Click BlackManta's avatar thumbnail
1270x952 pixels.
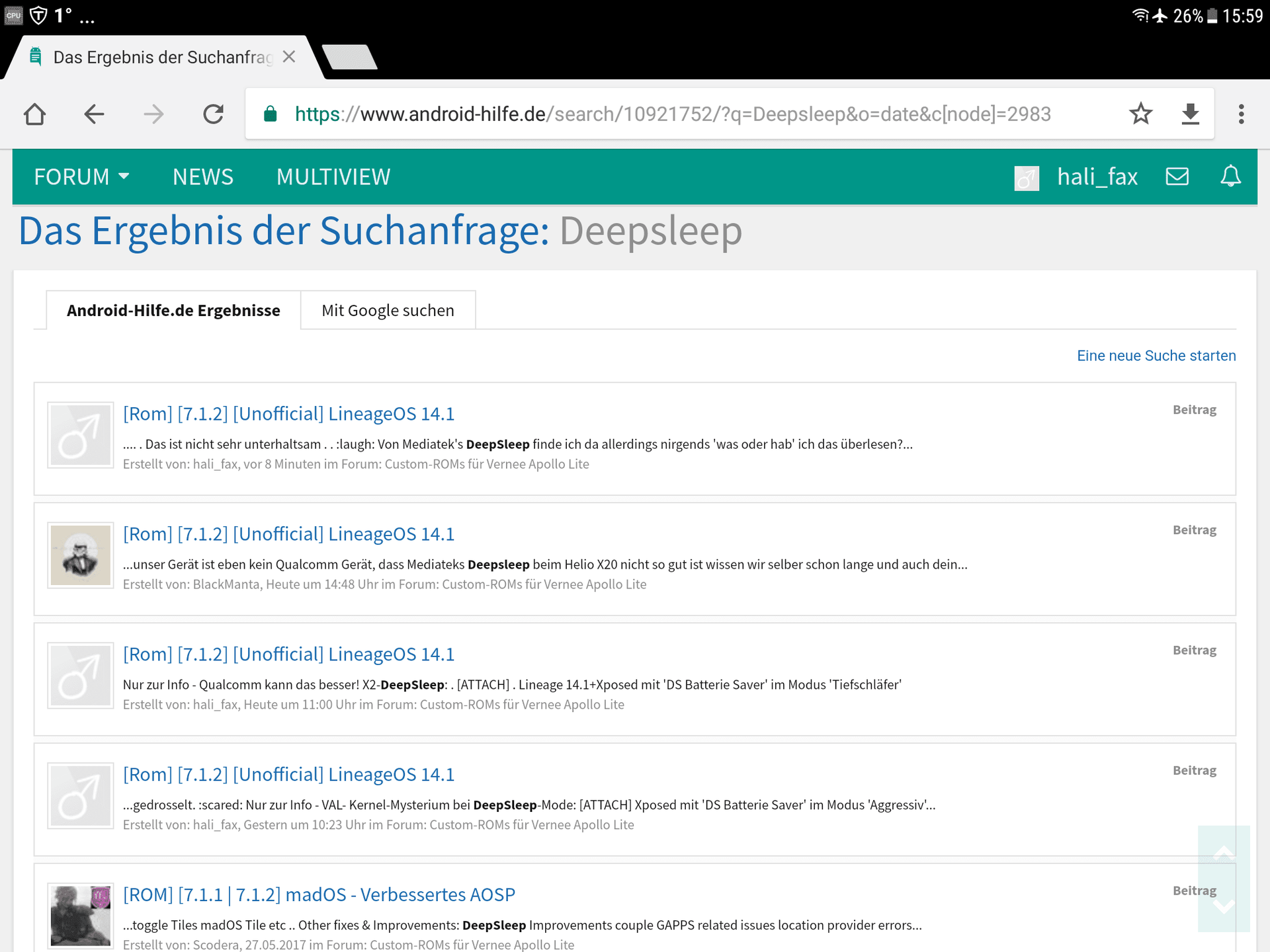pos(81,555)
